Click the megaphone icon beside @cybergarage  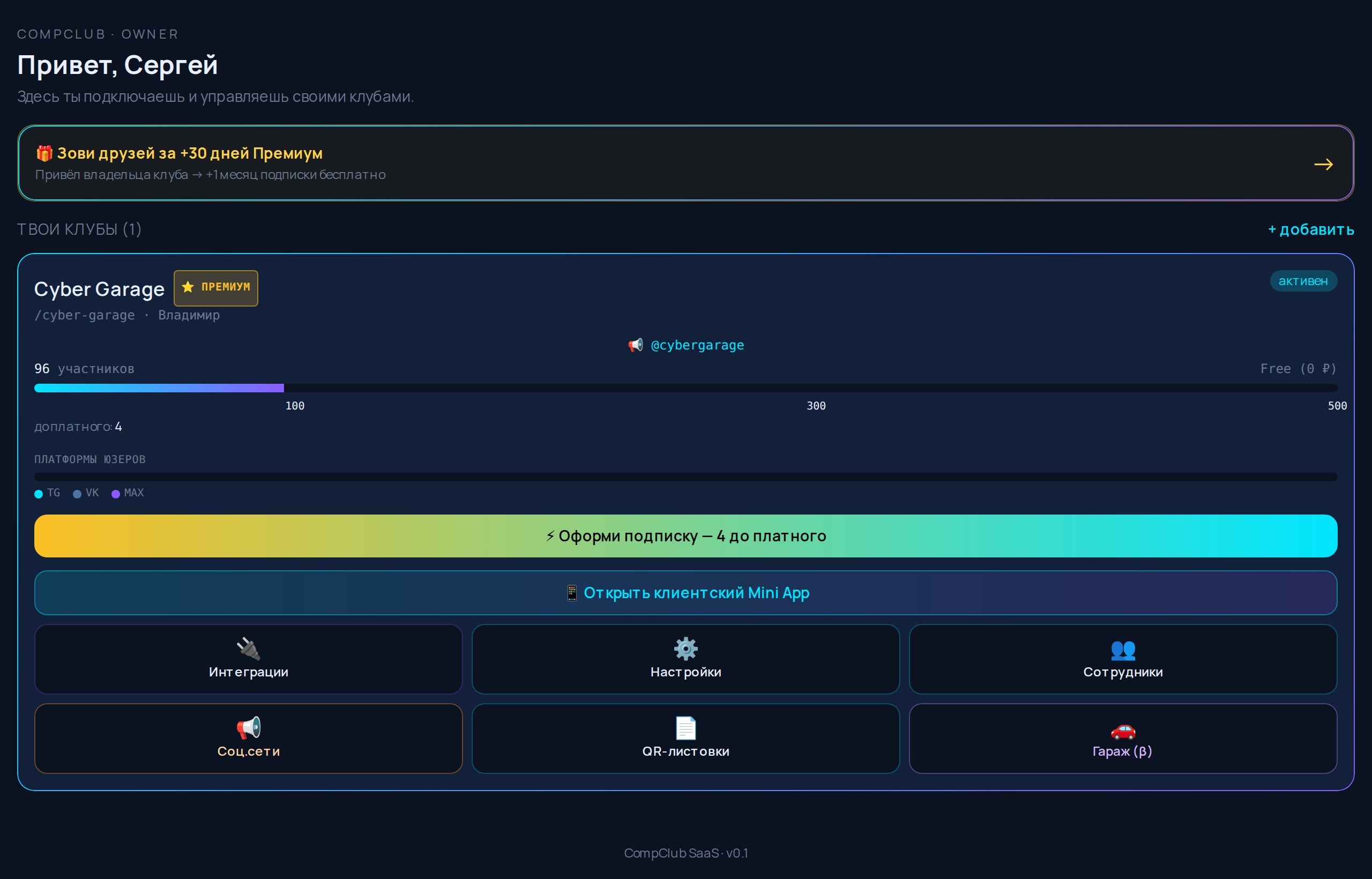tap(635, 345)
